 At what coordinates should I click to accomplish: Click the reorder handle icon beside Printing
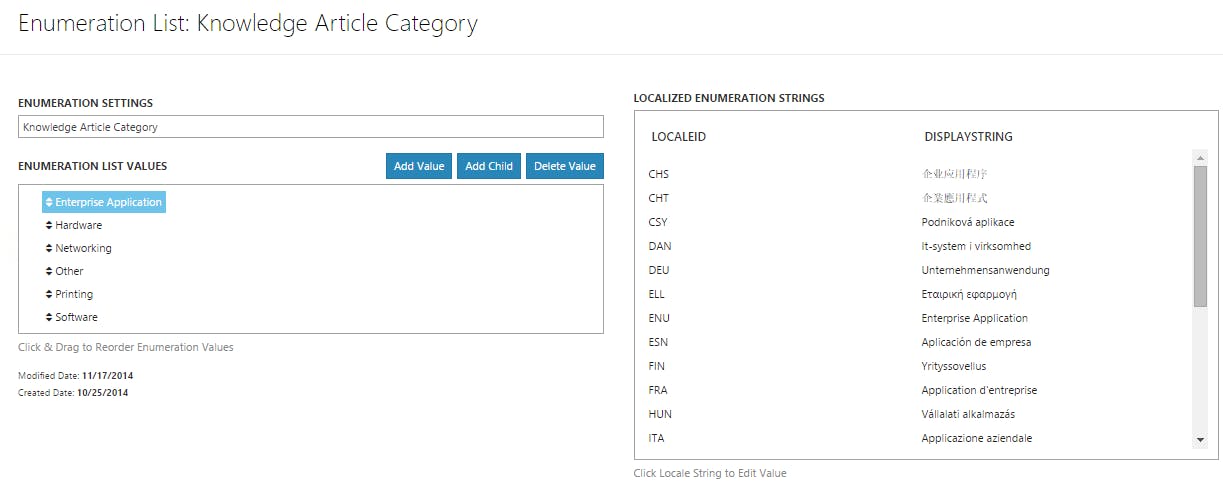point(49,295)
